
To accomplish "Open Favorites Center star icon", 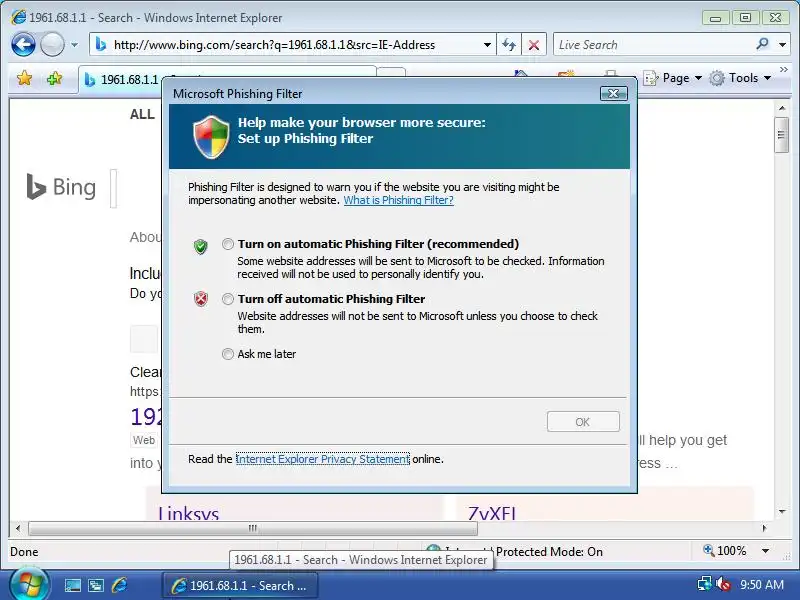I will point(24,78).
